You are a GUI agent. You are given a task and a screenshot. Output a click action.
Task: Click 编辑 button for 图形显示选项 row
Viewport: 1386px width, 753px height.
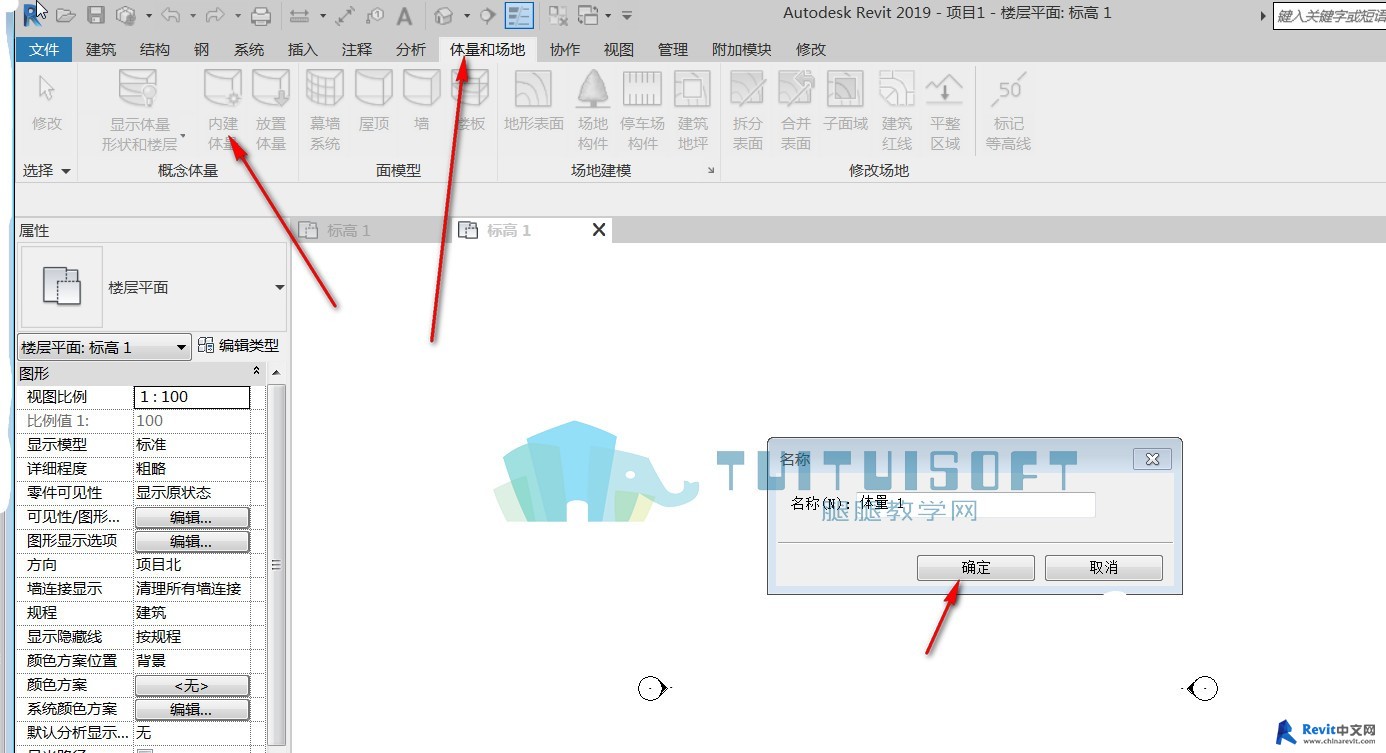(x=191, y=541)
